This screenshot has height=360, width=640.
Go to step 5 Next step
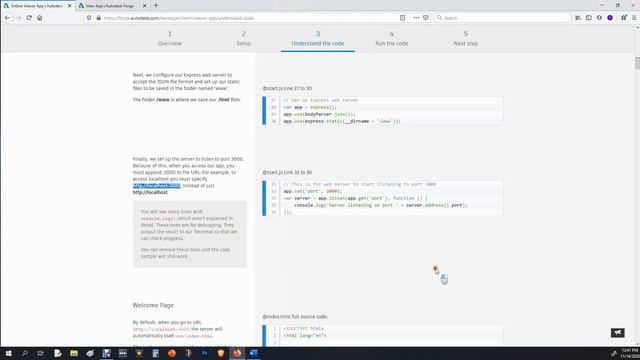(466, 38)
